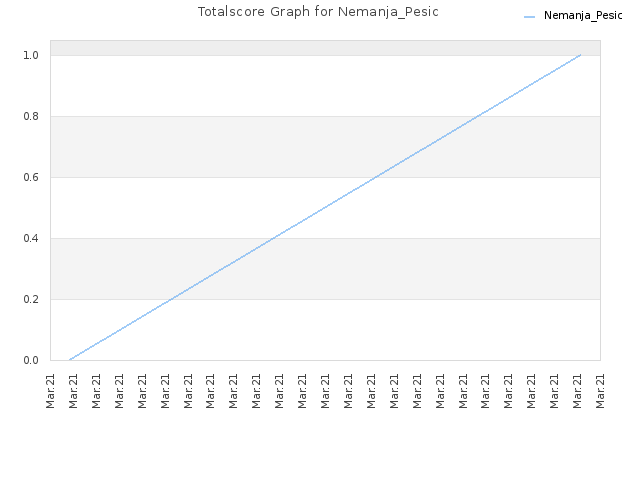
Task: Click the 0.8 y-axis label
Action: [x=31, y=116]
